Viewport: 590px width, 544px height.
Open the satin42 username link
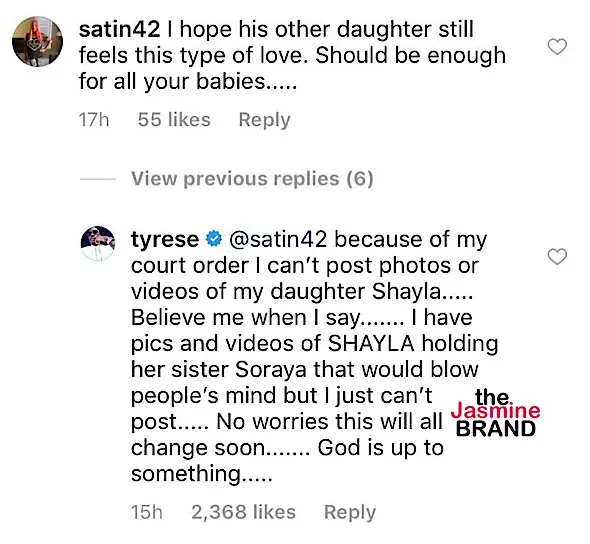tap(119, 29)
